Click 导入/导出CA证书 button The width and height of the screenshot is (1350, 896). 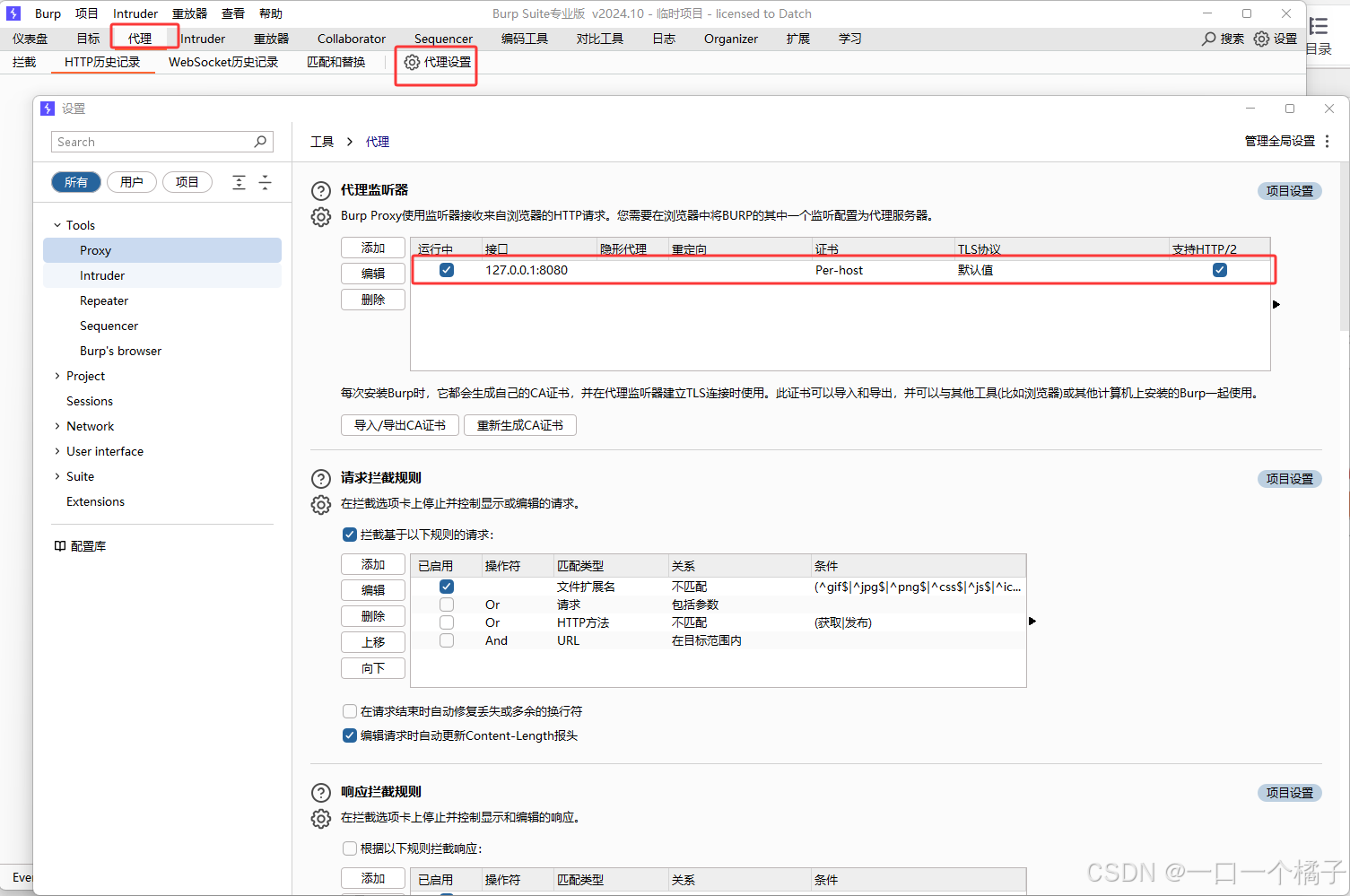[400, 425]
